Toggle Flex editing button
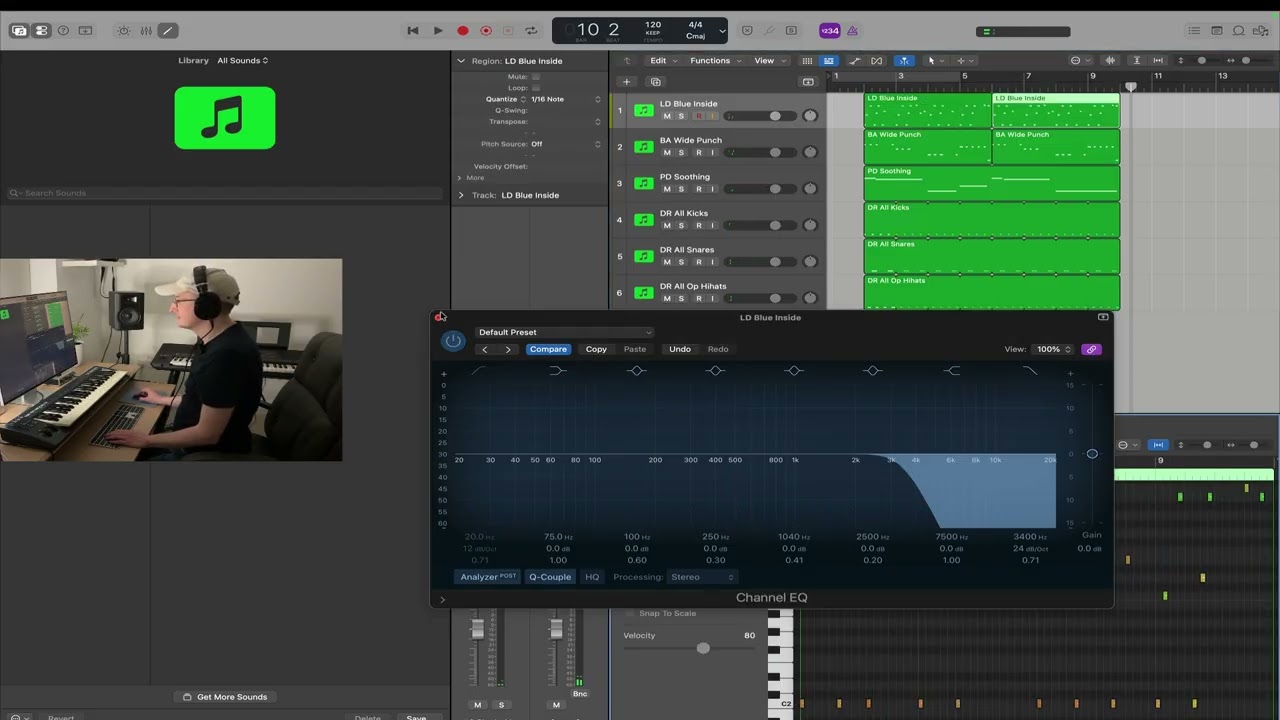Image resolution: width=1280 pixels, height=720 pixels. point(877,61)
